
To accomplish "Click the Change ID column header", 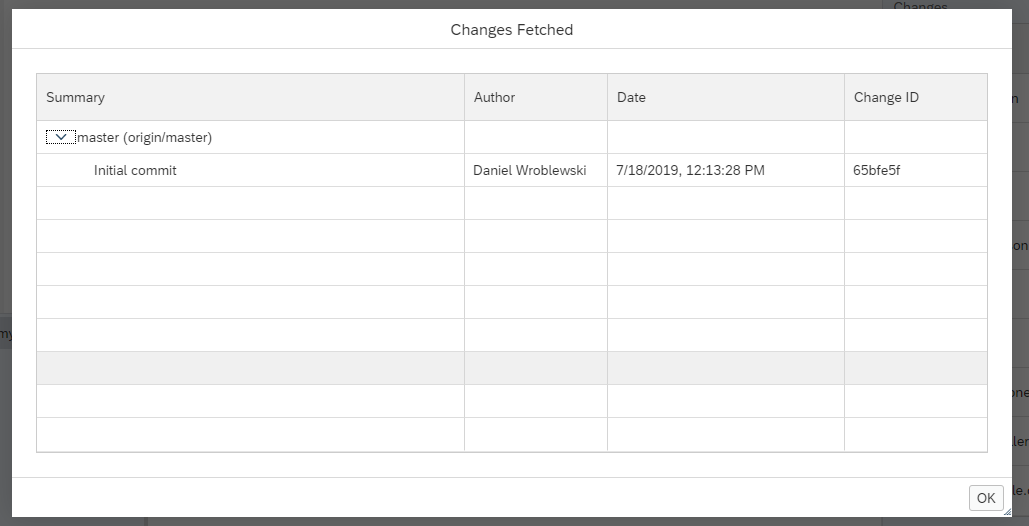I will coord(915,97).
